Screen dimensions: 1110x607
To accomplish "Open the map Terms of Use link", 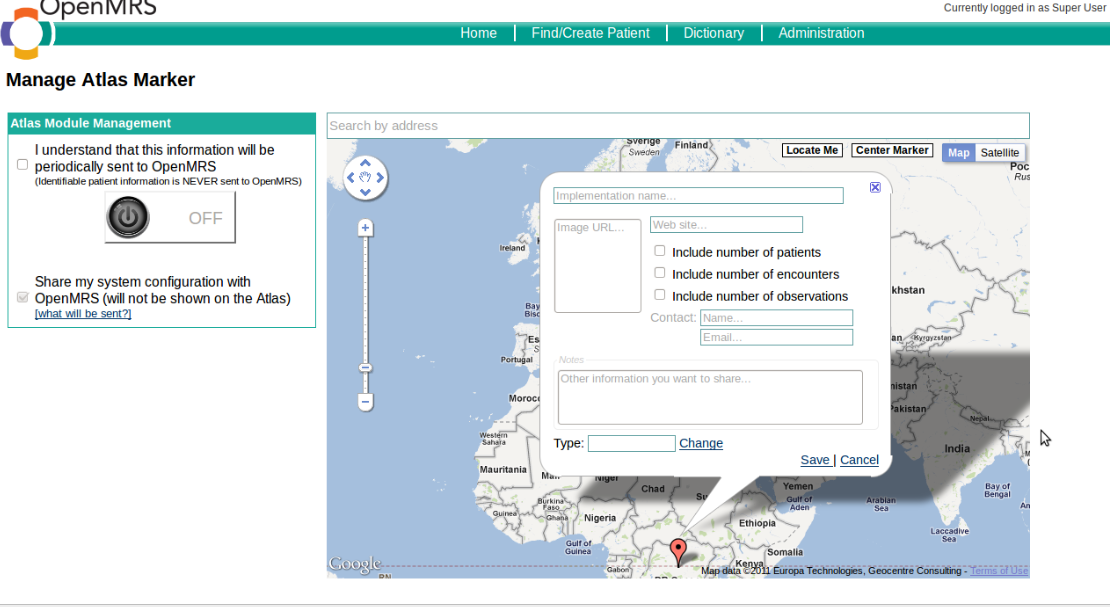I will [x=999, y=571].
